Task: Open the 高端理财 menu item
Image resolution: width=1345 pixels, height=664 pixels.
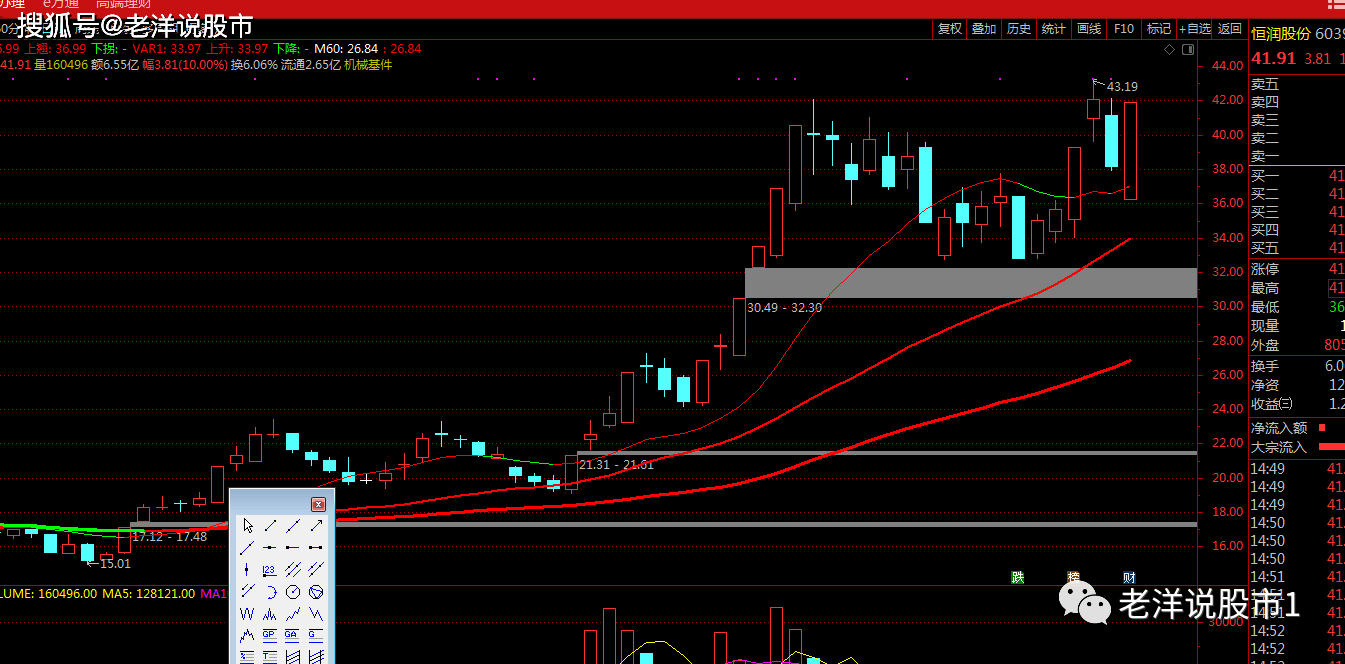Action: pyautogui.click(x=123, y=5)
